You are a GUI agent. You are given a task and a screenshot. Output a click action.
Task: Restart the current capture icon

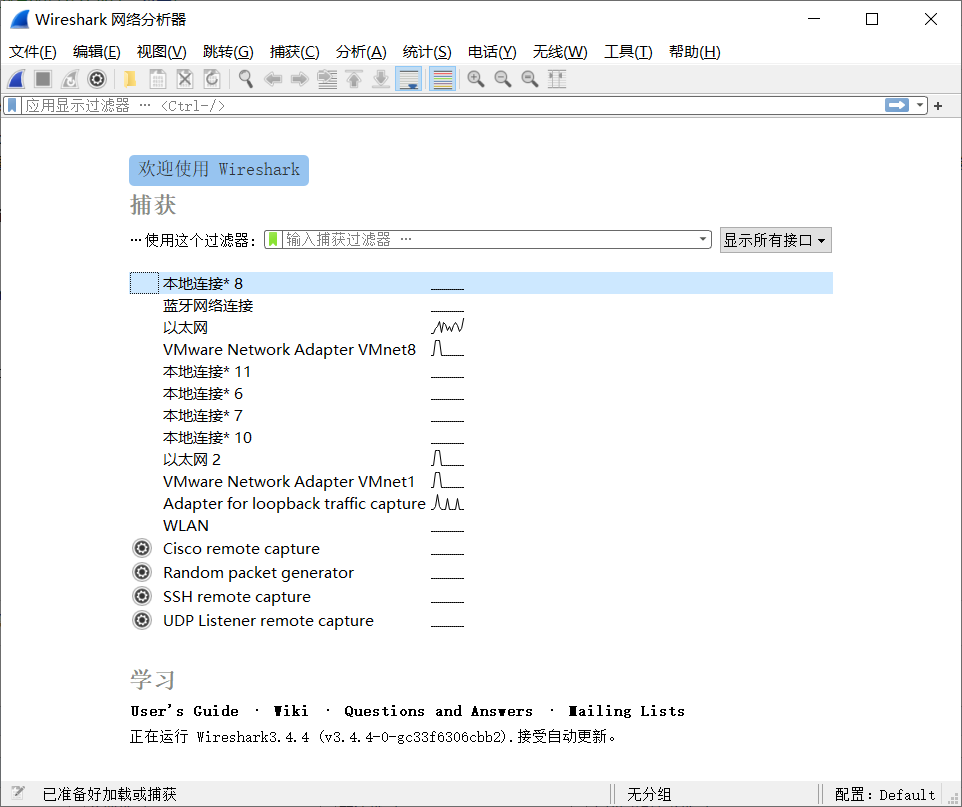point(70,79)
